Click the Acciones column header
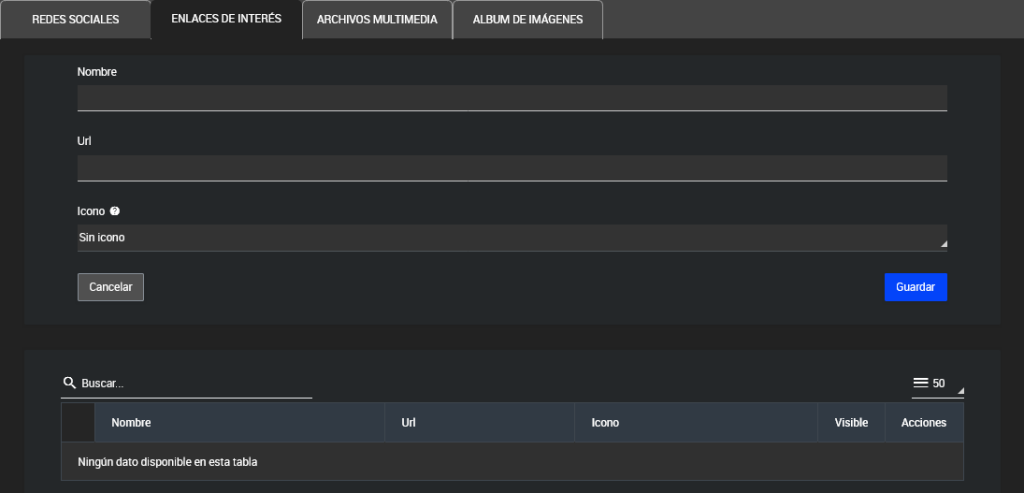The width and height of the screenshot is (1024, 493). click(923, 423)
